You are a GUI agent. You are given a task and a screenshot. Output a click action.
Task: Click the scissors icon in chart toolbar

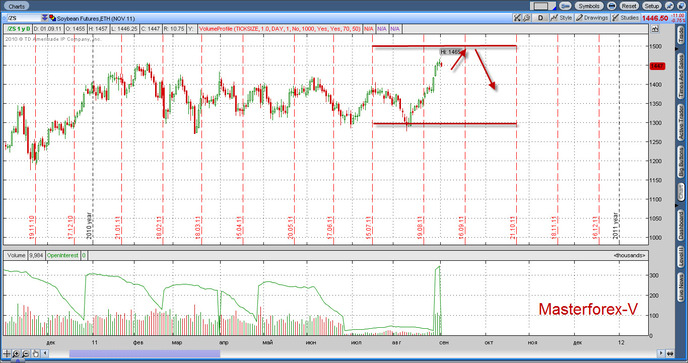click(x=517, y=18)
